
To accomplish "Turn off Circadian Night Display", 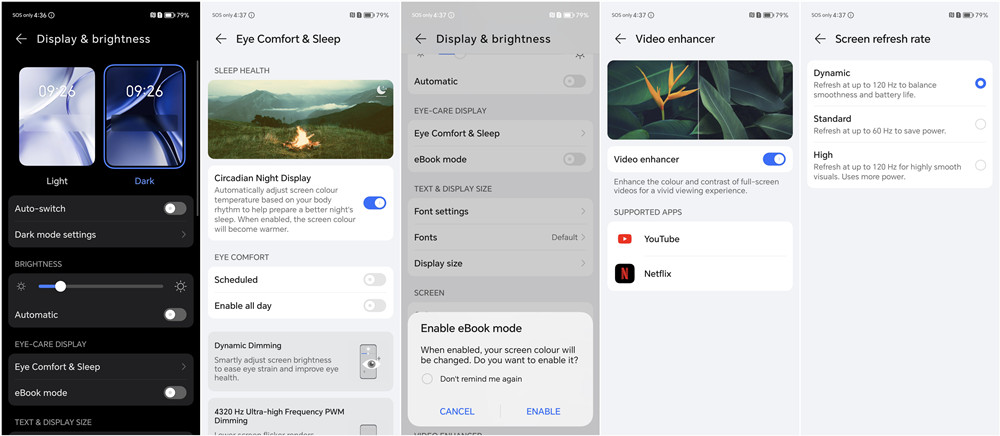I will (x=374, y=203).
